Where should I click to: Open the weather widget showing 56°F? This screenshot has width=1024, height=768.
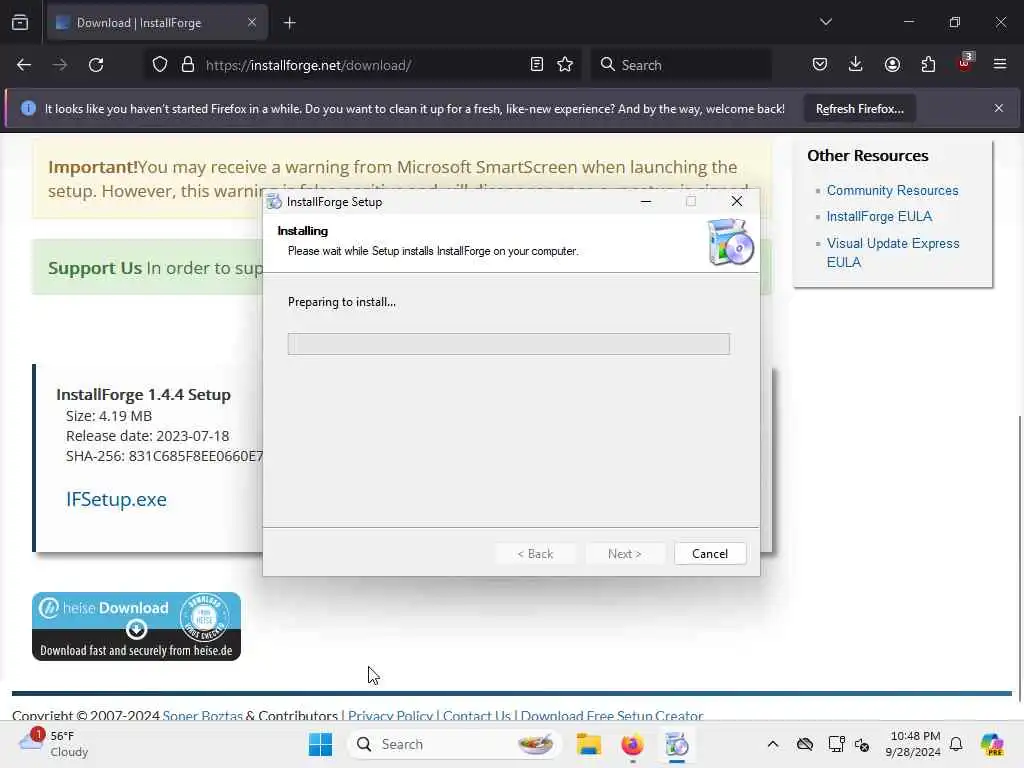(x=54, y=744)
